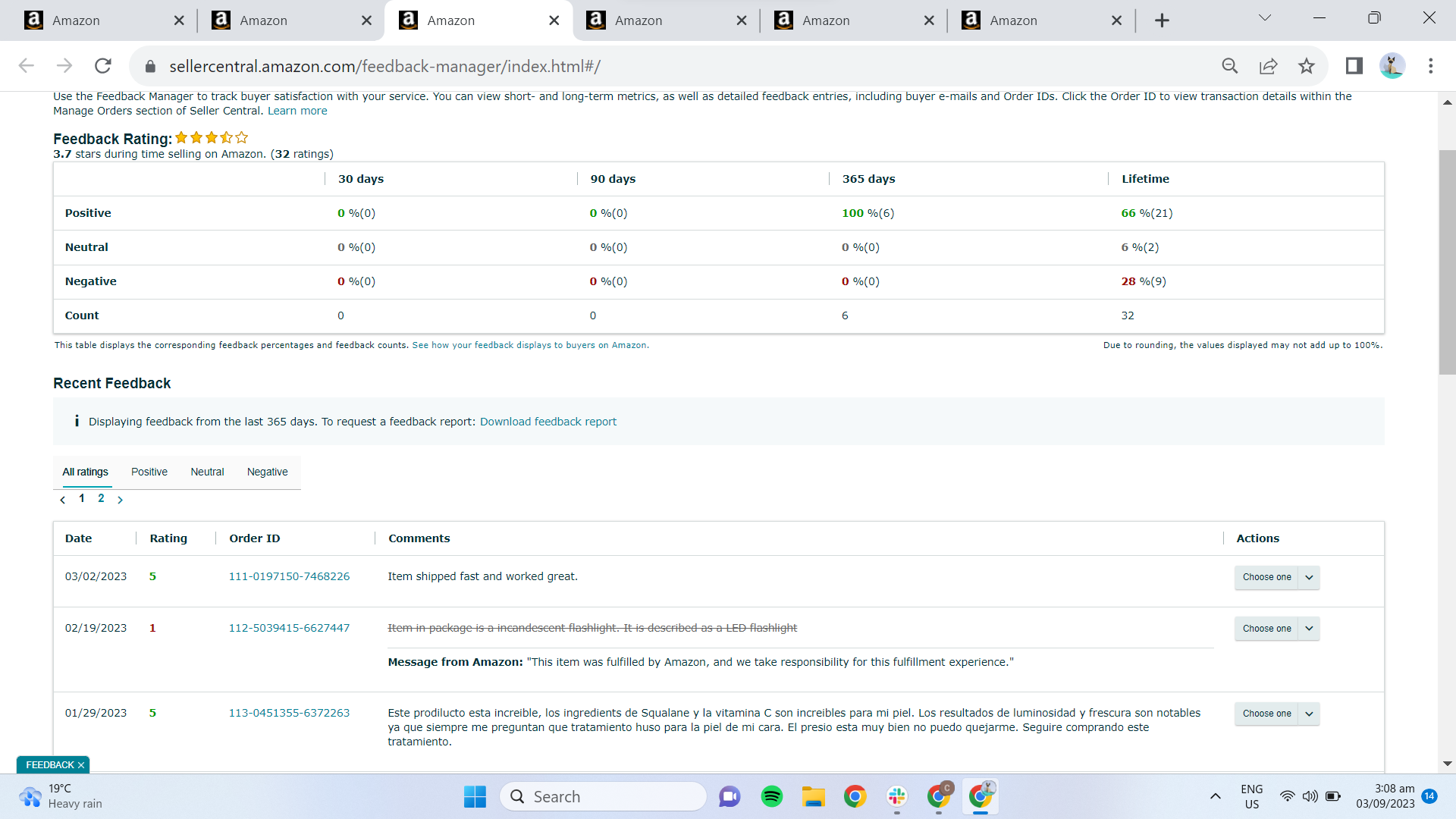Open the Download feedback report link
This screenshot has width=1456, height=819.
[548, 422]
